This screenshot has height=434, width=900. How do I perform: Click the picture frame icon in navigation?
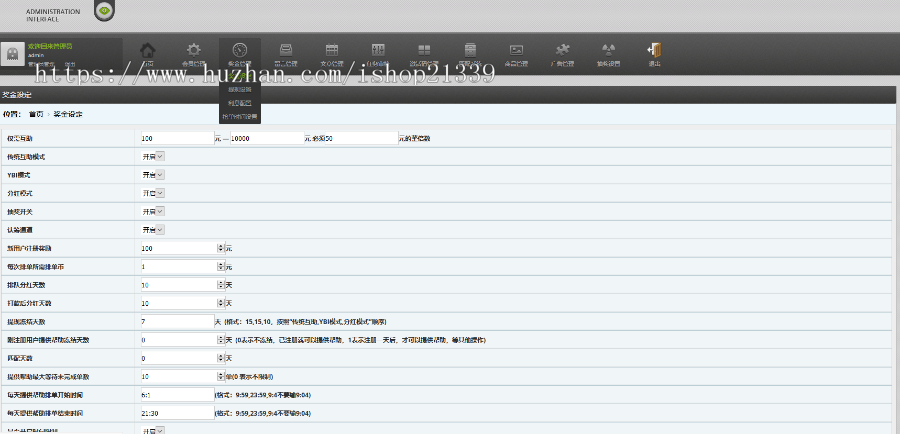[516, 50]
